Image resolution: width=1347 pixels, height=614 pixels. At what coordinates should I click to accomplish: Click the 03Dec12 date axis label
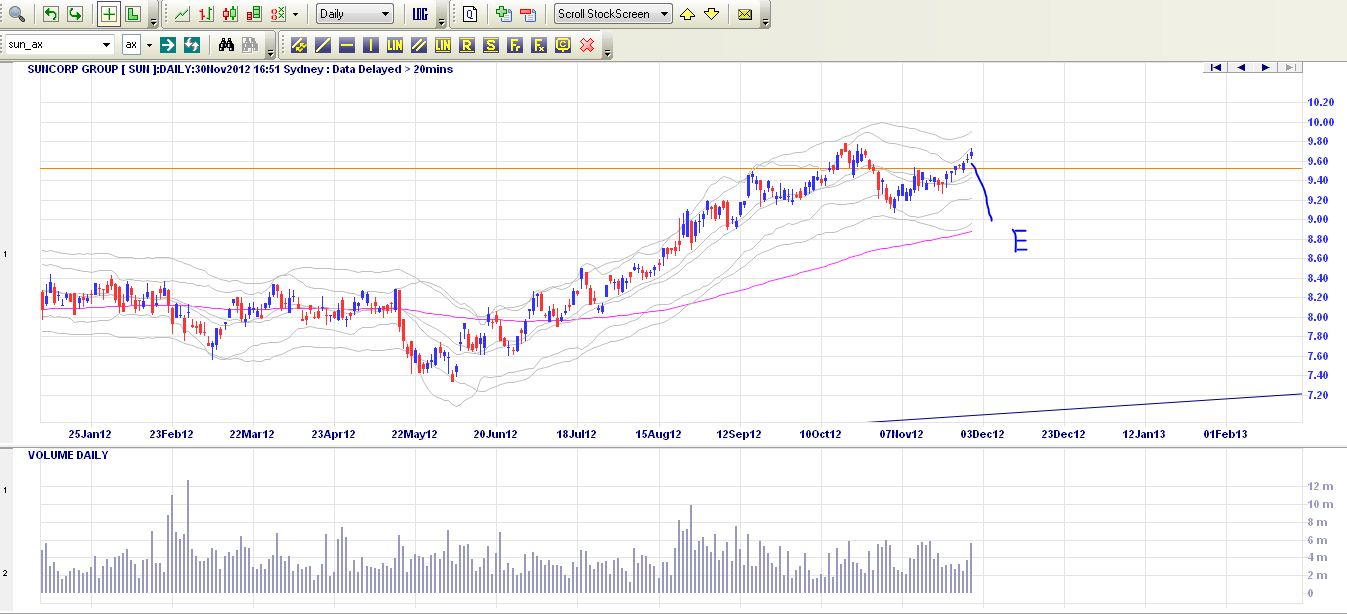click(x=982, y=434)
